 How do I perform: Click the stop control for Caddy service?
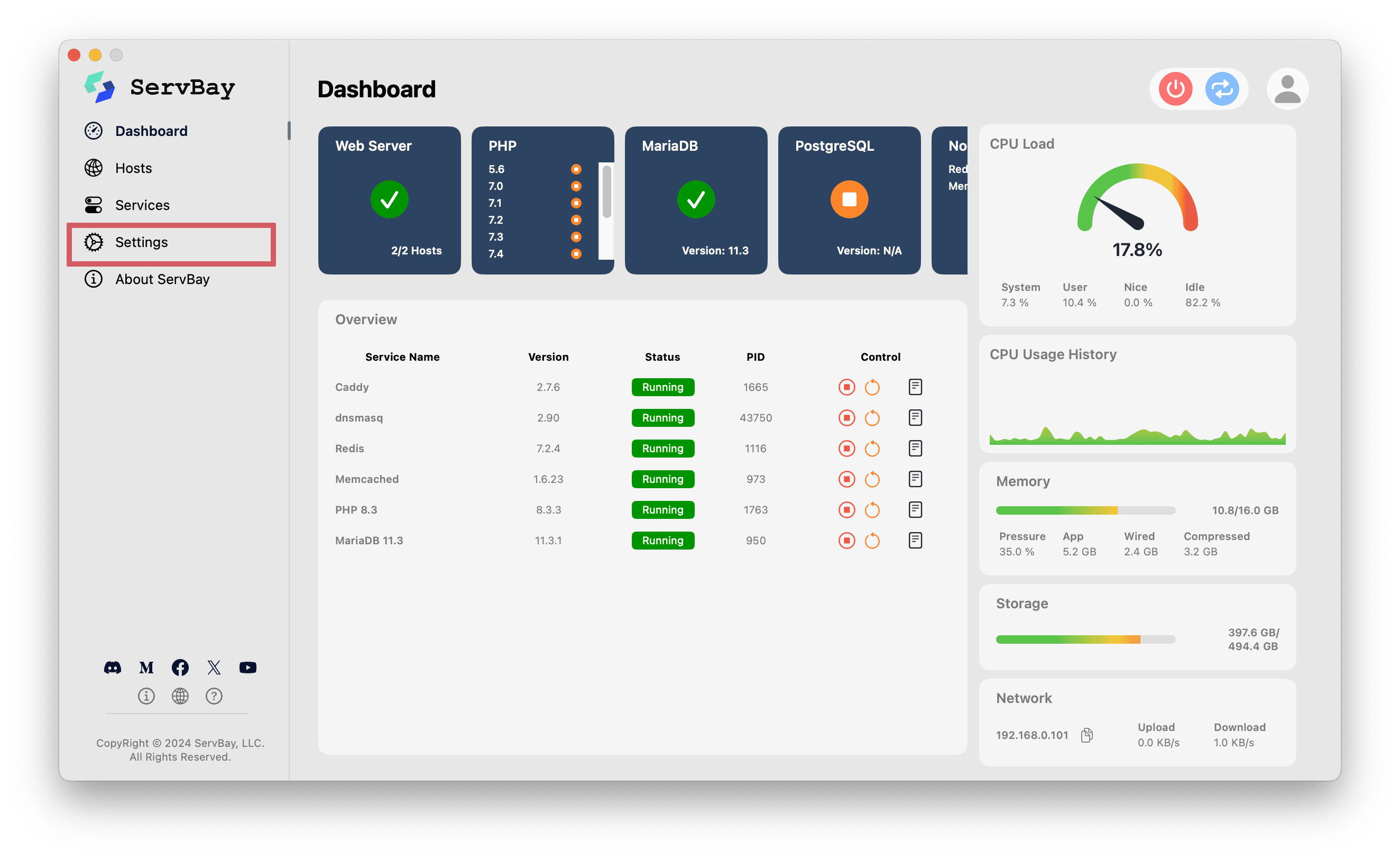coord(845,386)
